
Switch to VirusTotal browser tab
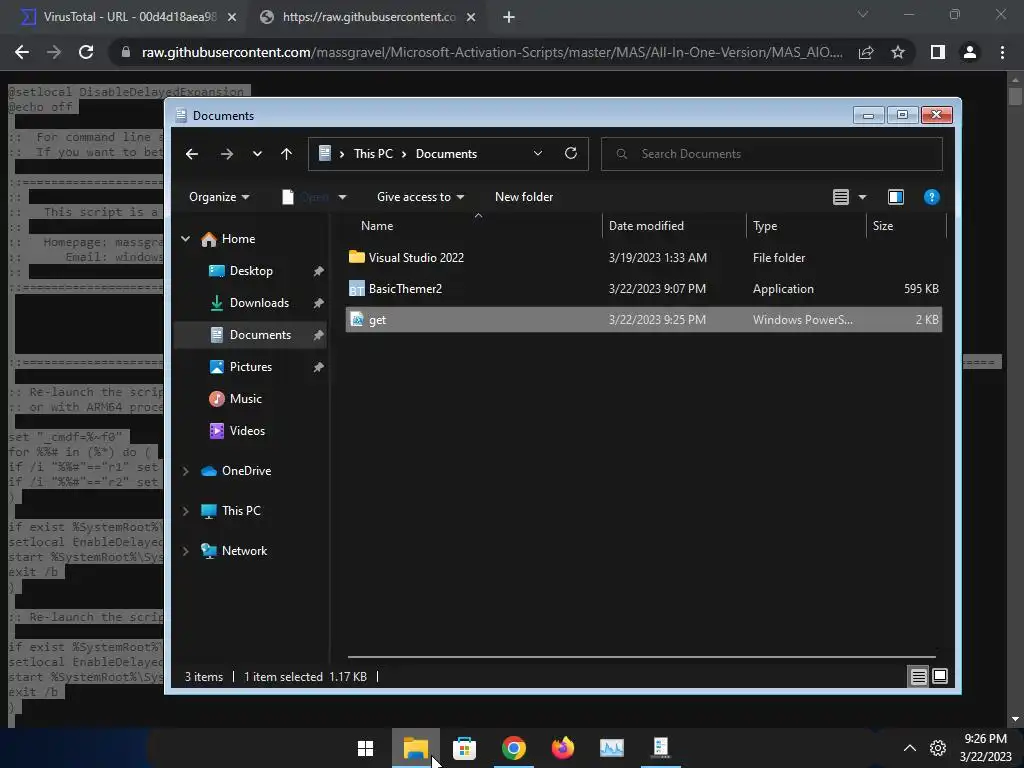click(x=129, y=17)
